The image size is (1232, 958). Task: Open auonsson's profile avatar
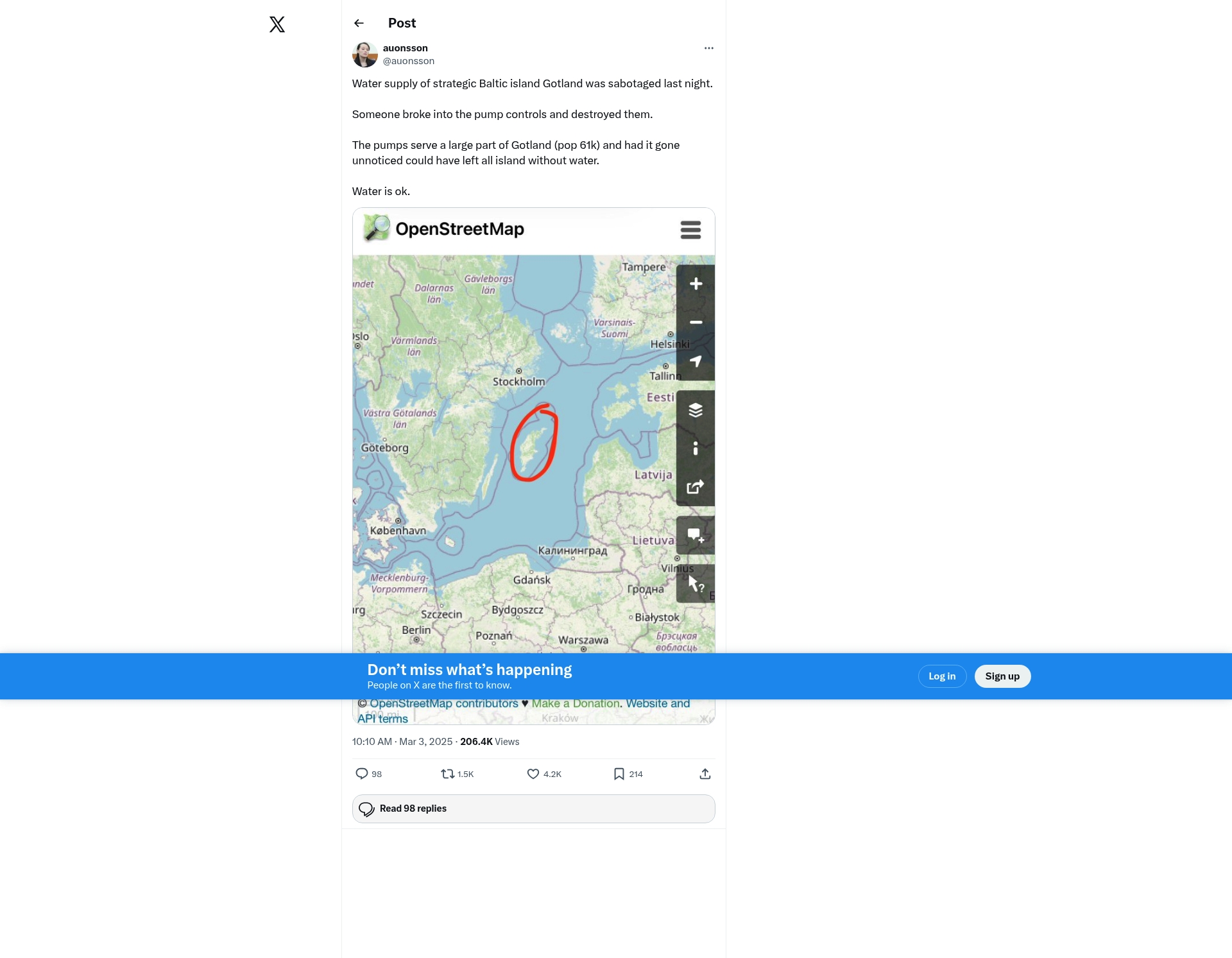(364, 55)
